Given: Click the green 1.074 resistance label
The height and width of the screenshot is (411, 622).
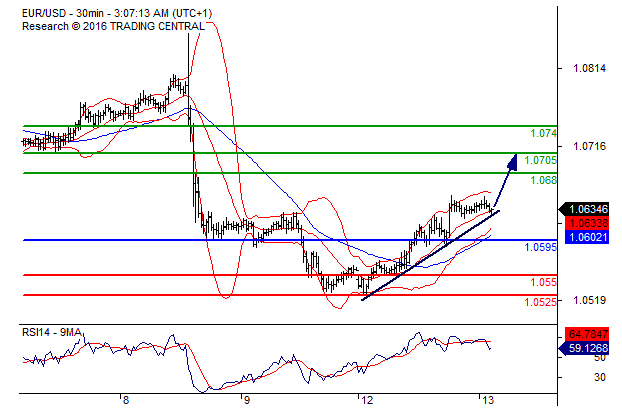Looking at the screenshot, I should pos(543,133).
